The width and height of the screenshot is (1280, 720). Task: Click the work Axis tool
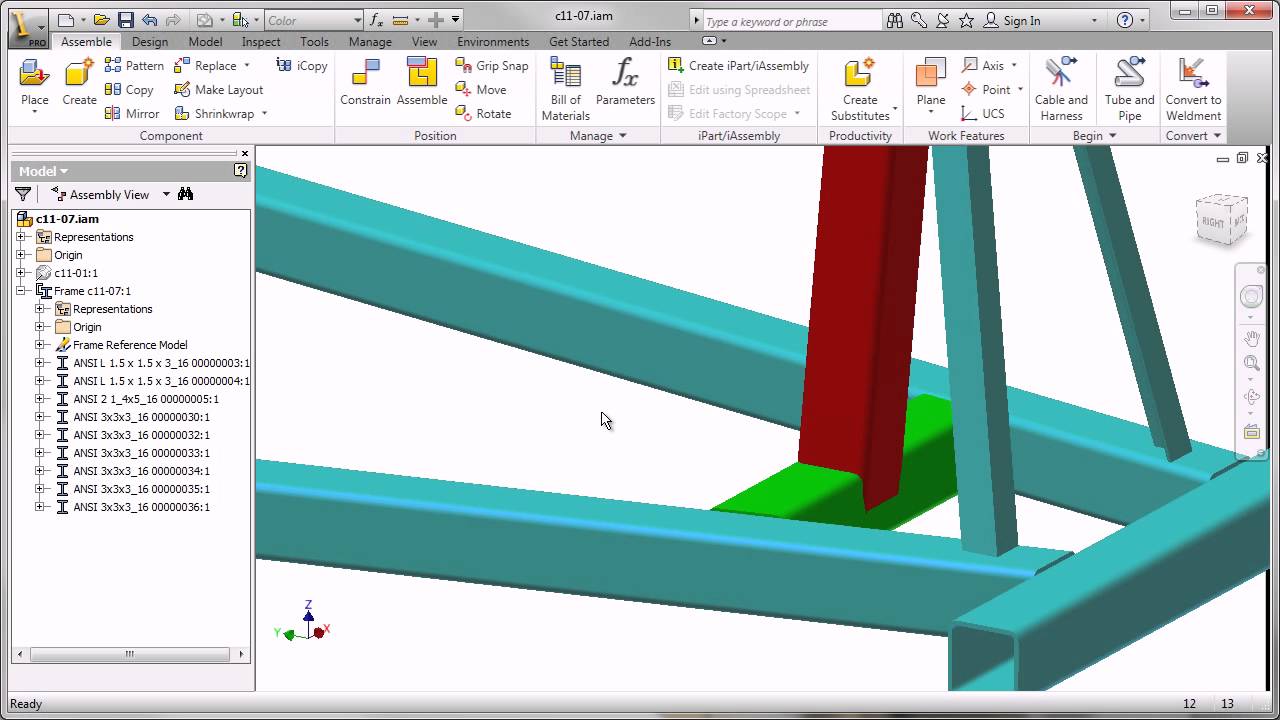(984, 65)
